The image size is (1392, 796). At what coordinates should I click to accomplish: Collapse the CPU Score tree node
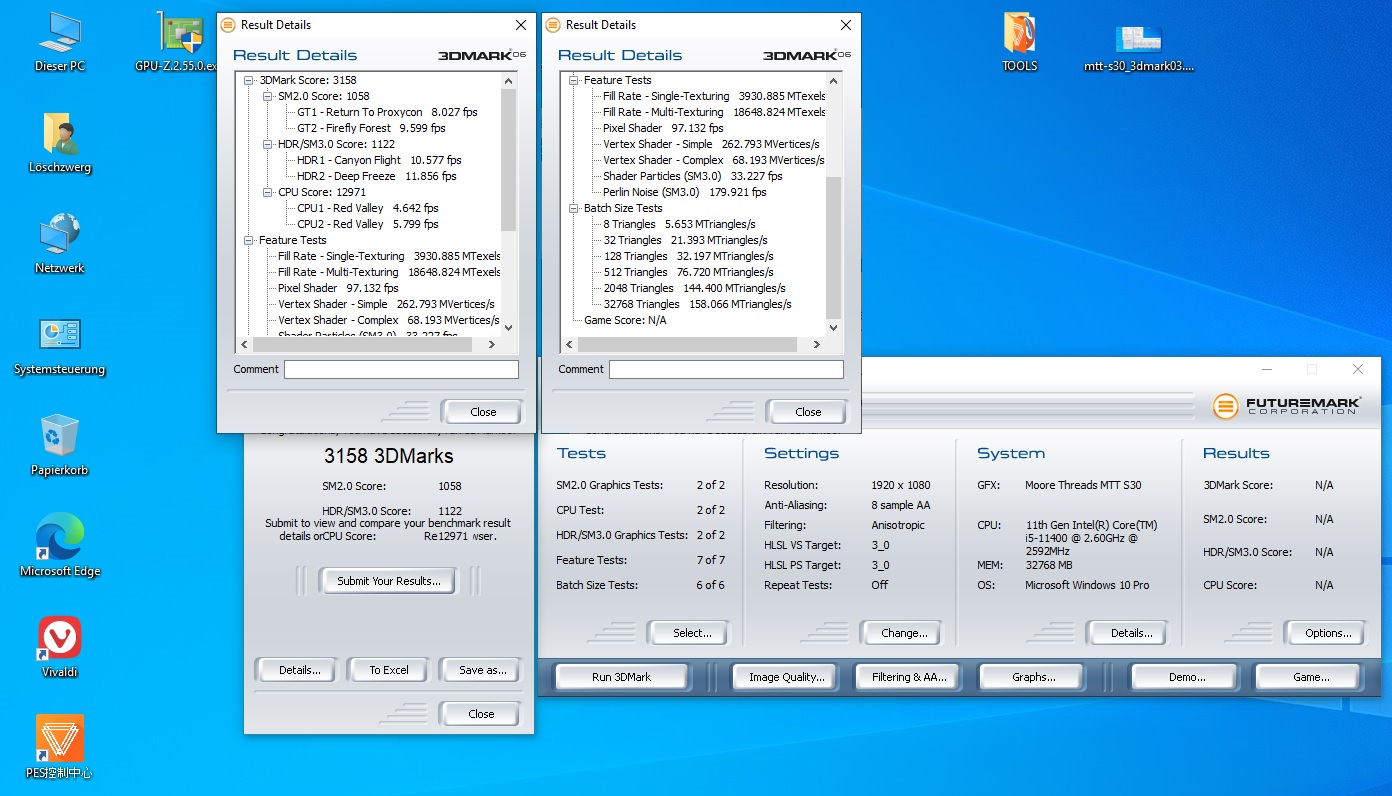click(268, 192)
